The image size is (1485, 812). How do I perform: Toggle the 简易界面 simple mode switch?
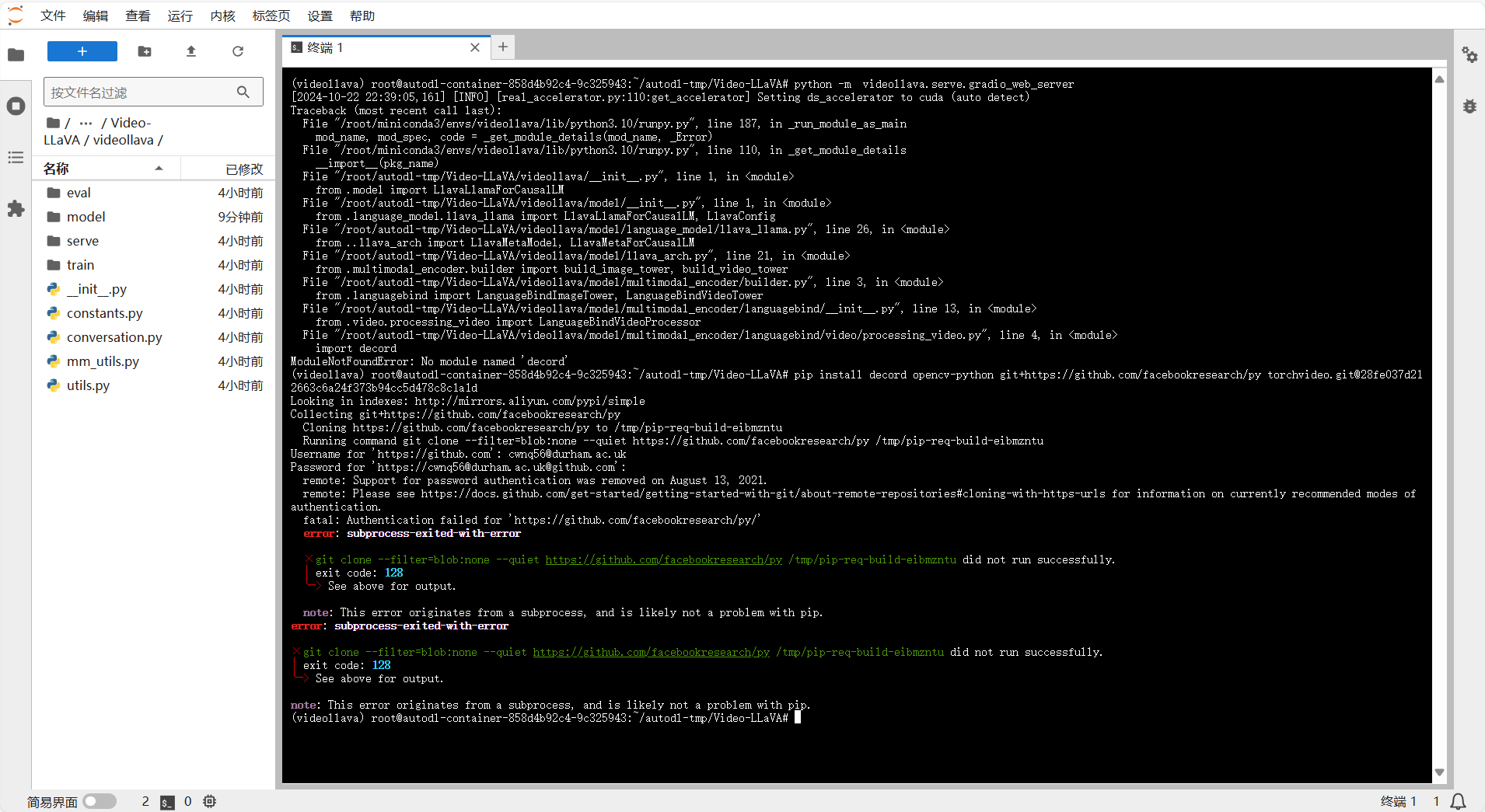tap(100, 801)
